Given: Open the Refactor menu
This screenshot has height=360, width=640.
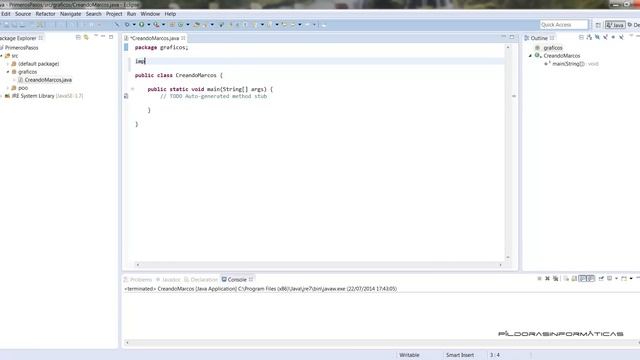Looking at the screenshot, I should pos(45,13).
